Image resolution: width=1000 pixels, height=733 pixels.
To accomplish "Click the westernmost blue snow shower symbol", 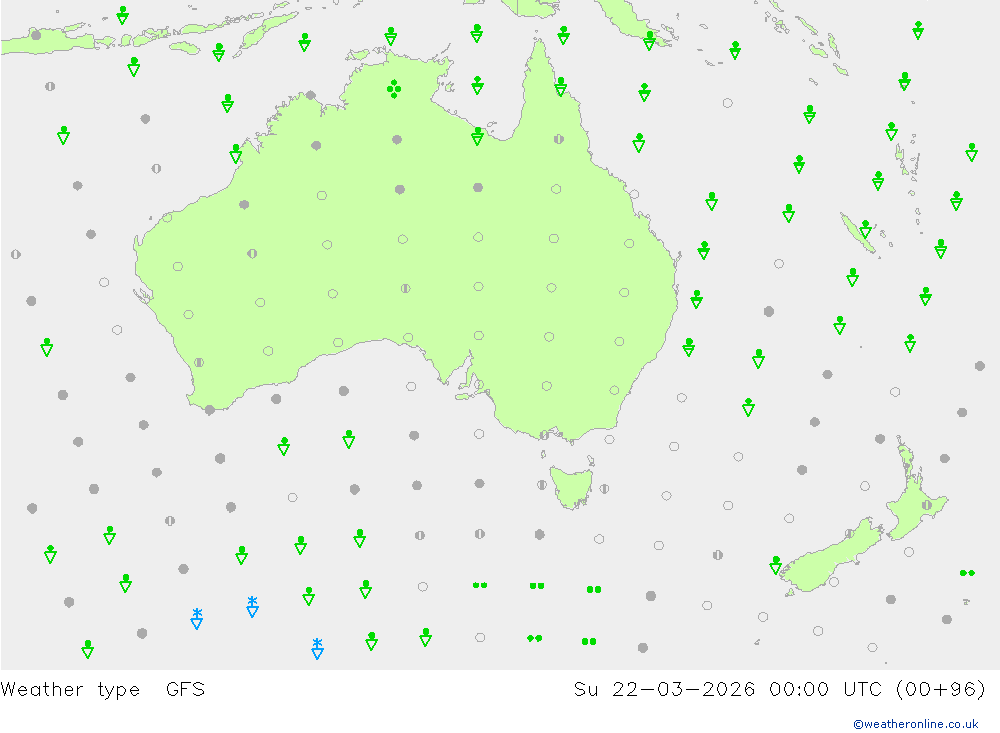I will point(197,618).
